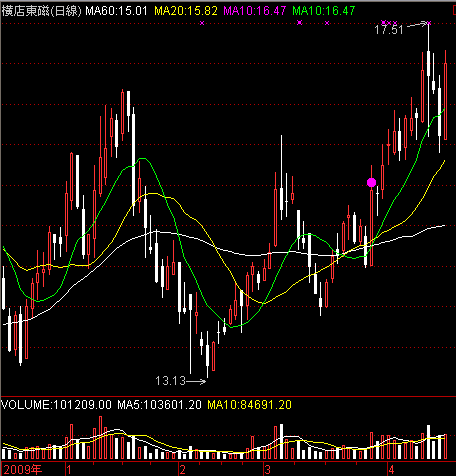Image resolution: width=456 pixels, height=476 pixels.
Task: Click month 3 on the time axis
Action: (267, 470)
